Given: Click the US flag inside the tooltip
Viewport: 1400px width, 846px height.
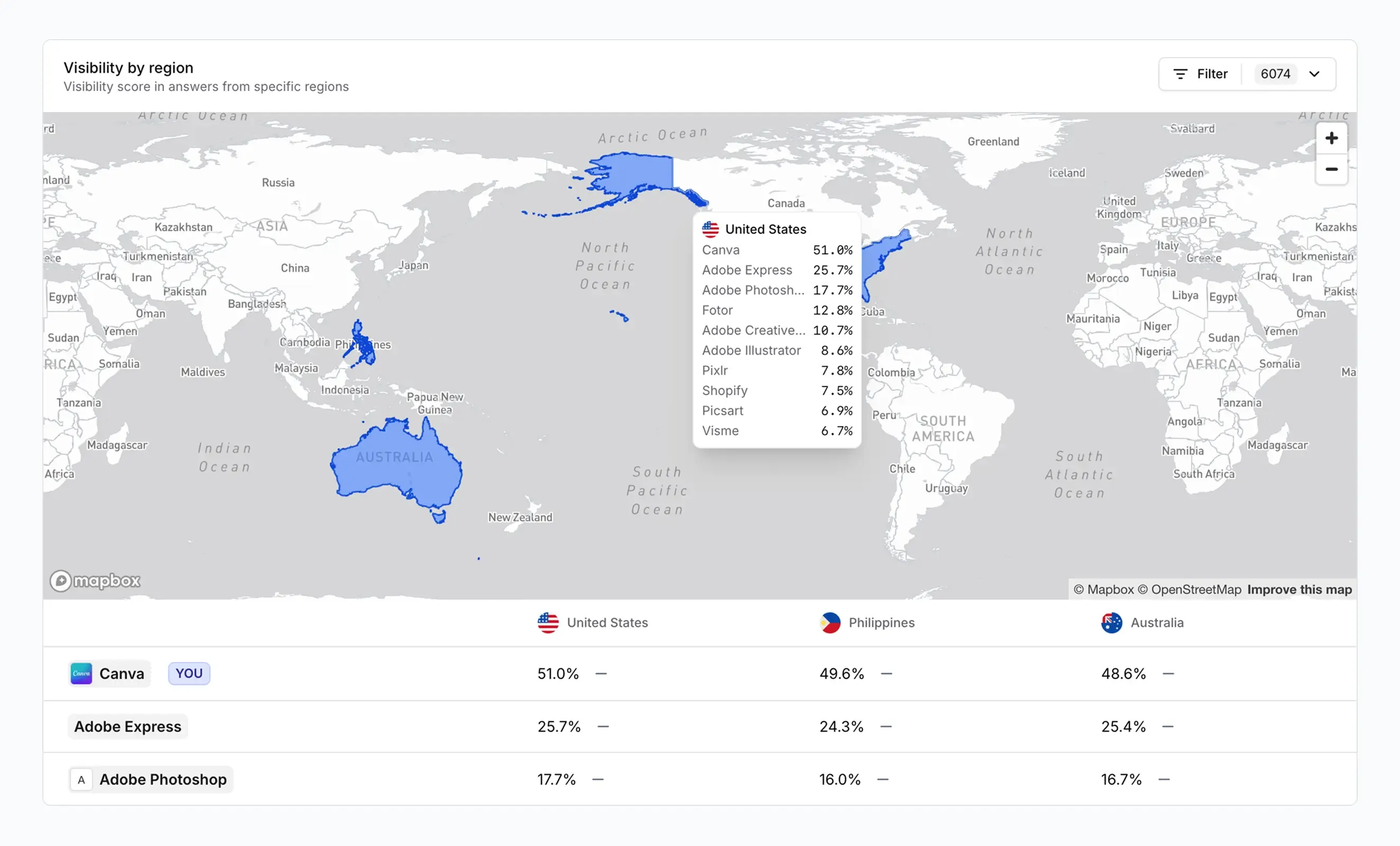Looking at the screenshot, I should pos(710,228).
